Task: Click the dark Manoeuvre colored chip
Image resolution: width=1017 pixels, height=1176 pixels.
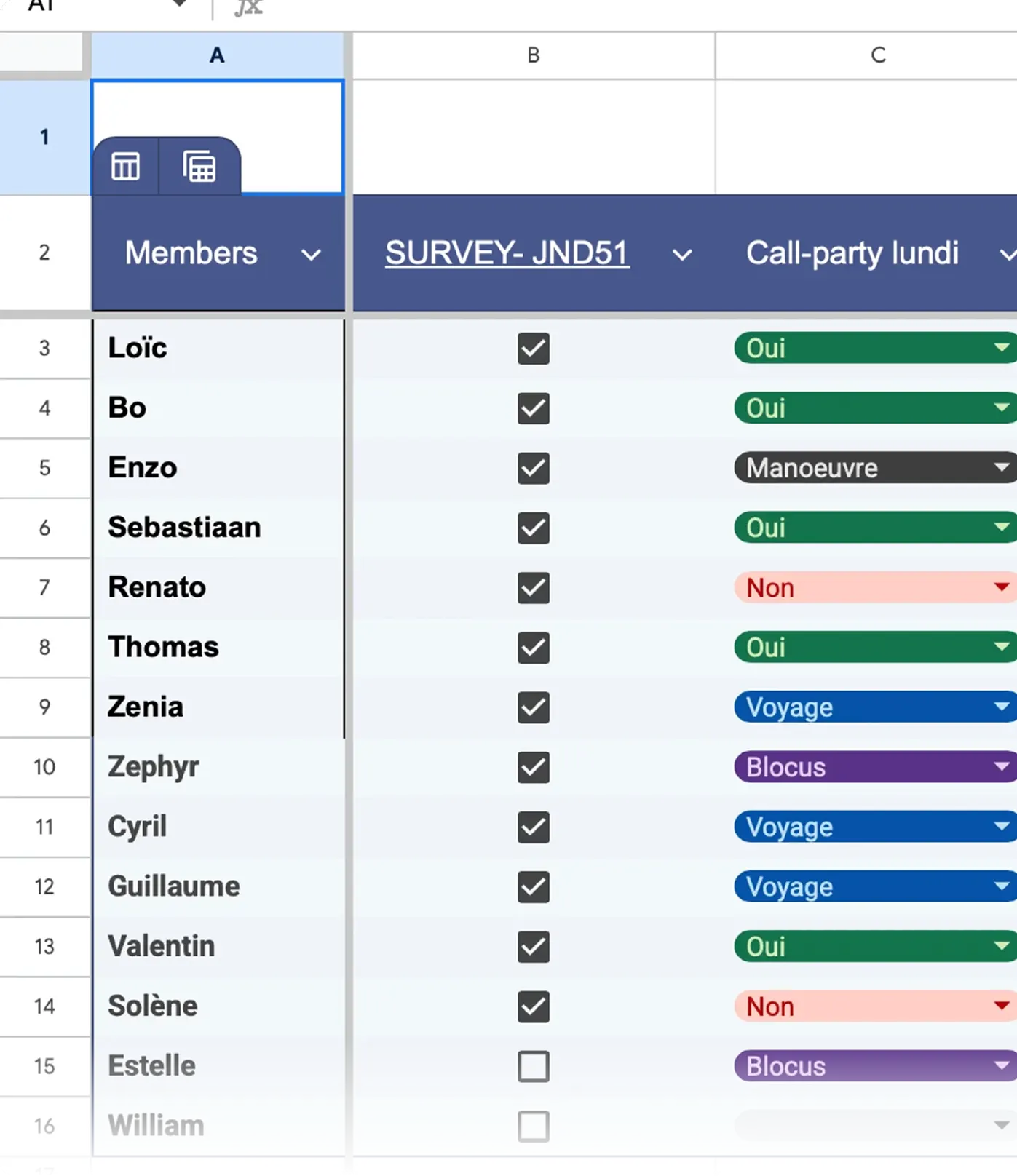Action: click(x=812, y=468)
